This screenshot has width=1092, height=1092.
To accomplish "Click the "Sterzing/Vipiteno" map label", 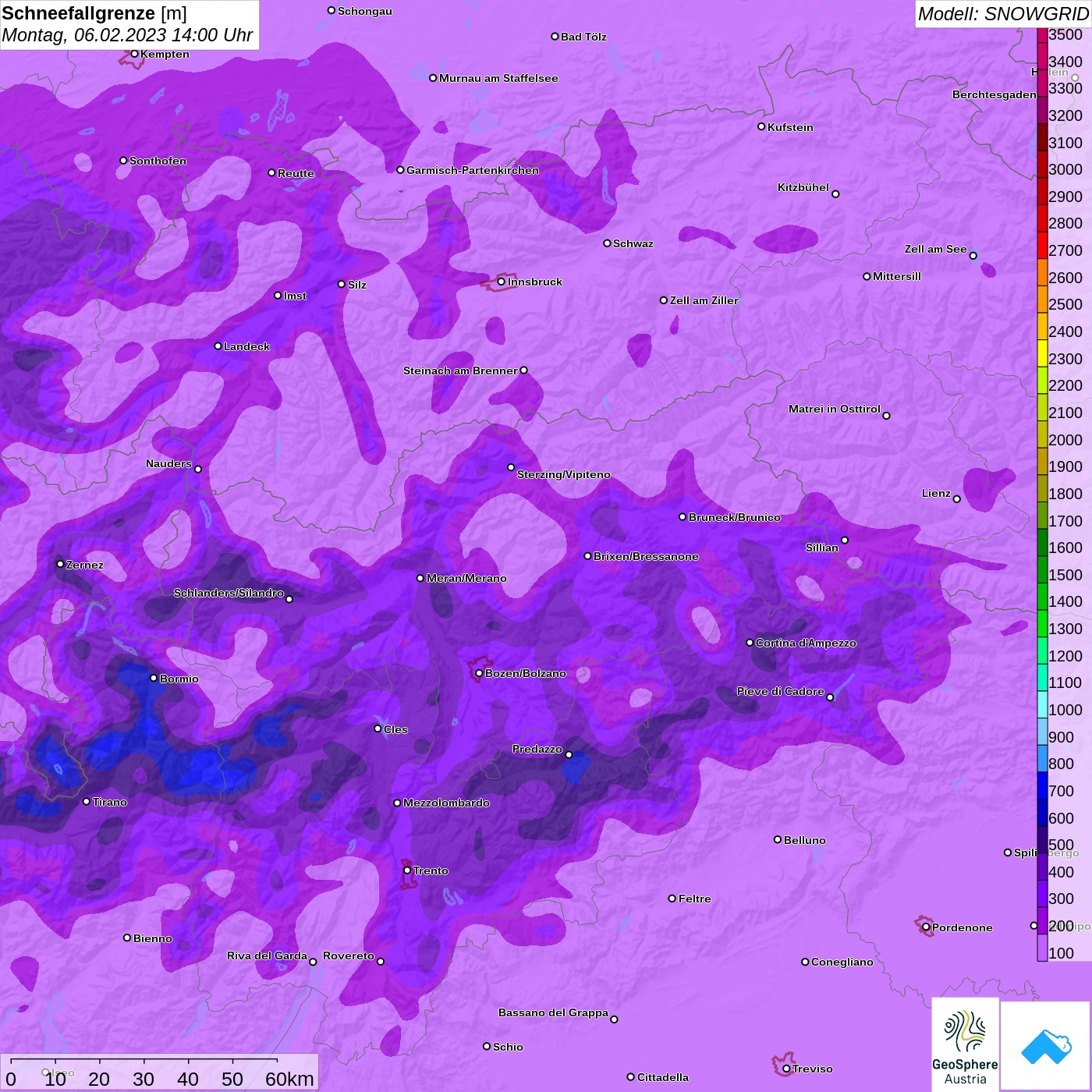I will (564, 474).
